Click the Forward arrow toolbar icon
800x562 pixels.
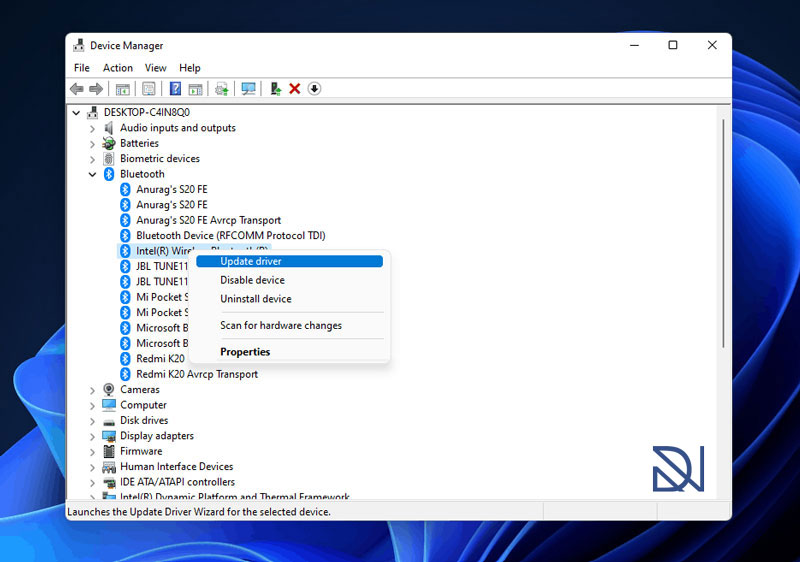click(x=96, y=89)
